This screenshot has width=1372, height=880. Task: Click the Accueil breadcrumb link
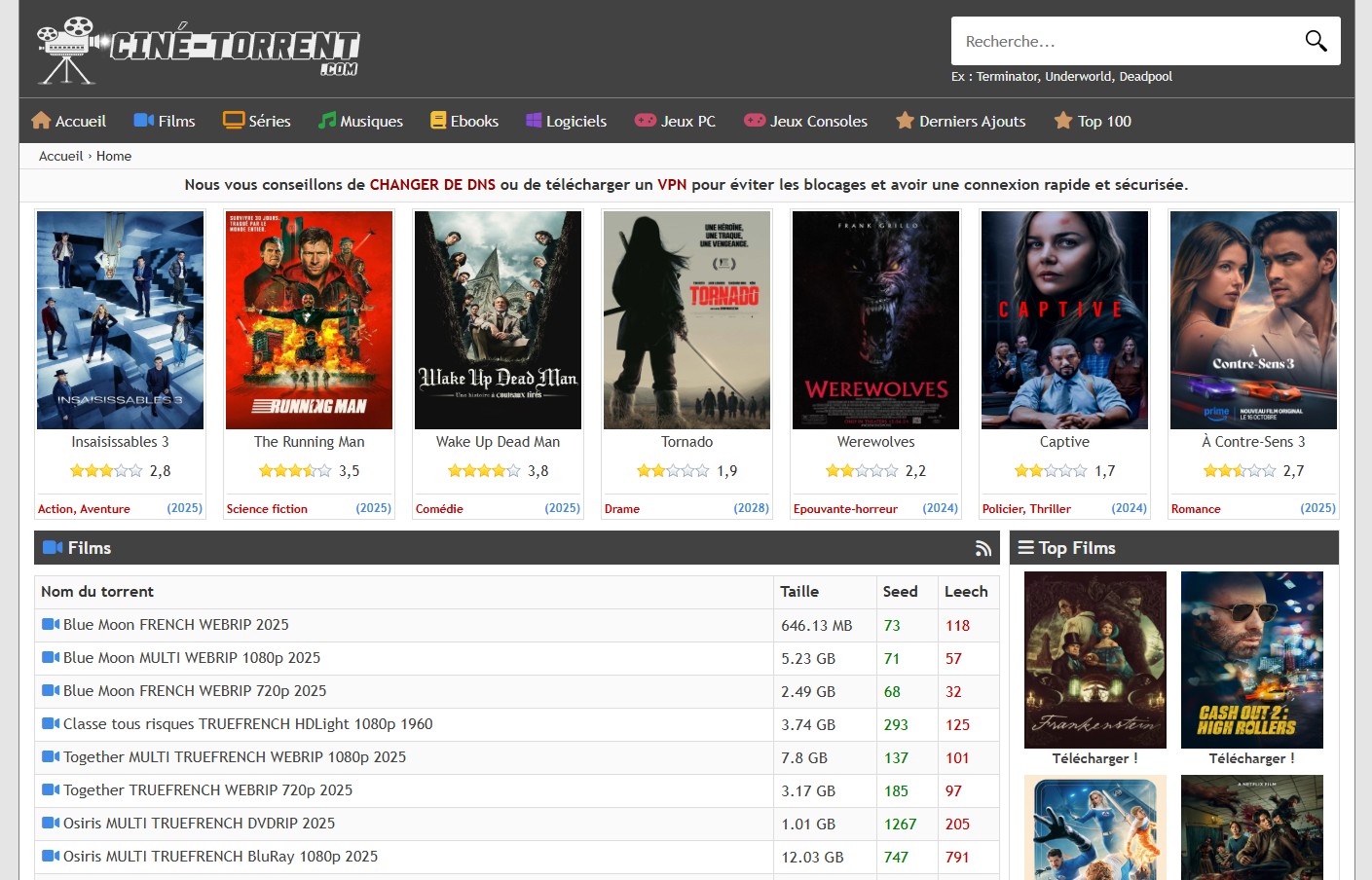pos(60,156)
